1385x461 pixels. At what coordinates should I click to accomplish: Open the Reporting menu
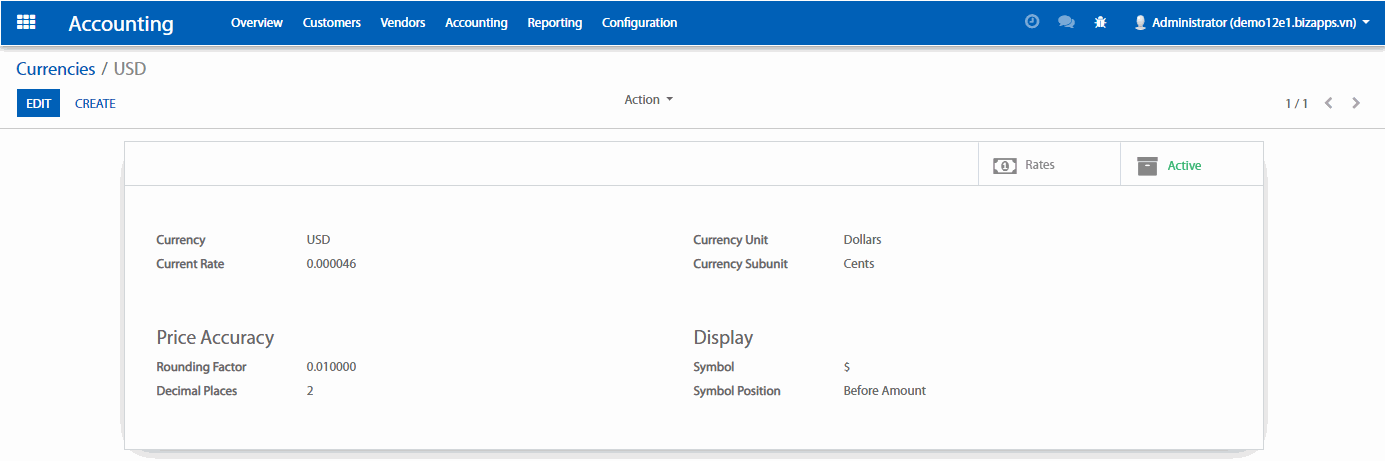pos(554,22)
